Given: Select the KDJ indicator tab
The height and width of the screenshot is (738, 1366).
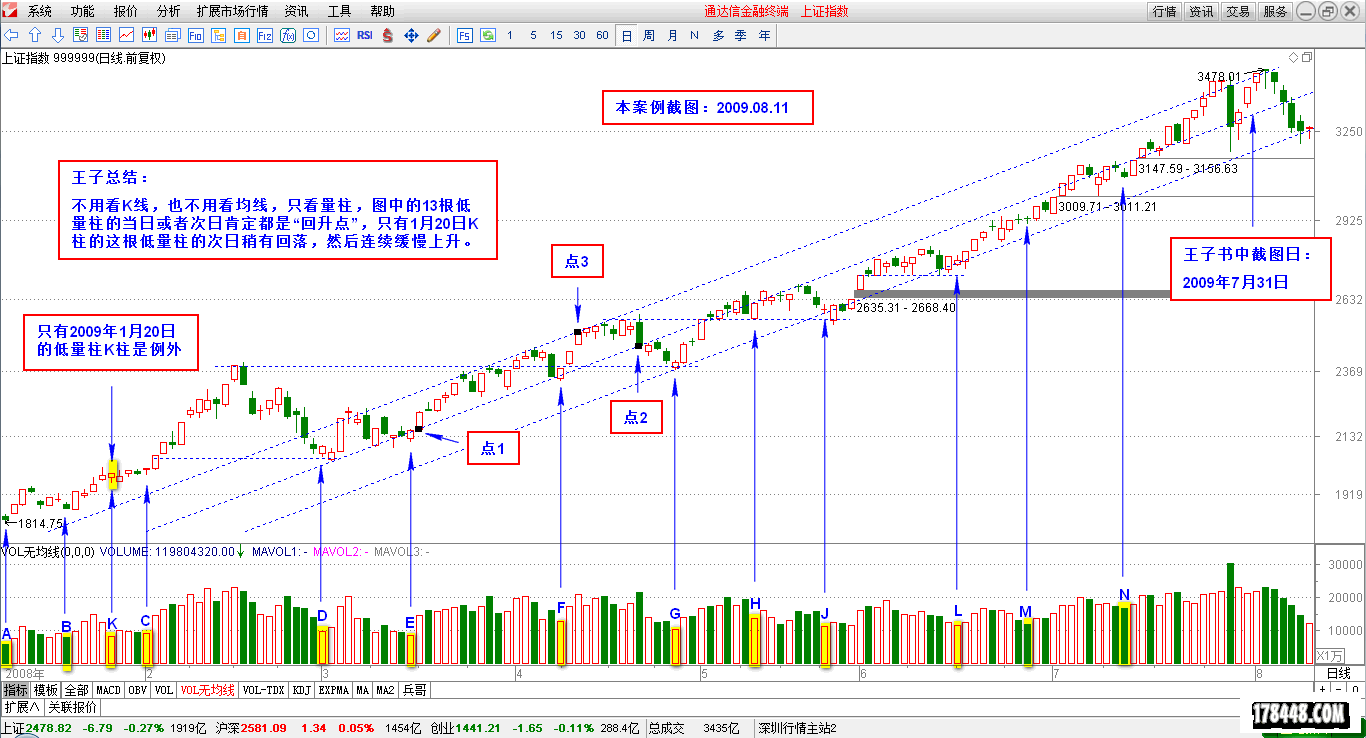Looking at the screenshot, I should [x=302, y=690].
